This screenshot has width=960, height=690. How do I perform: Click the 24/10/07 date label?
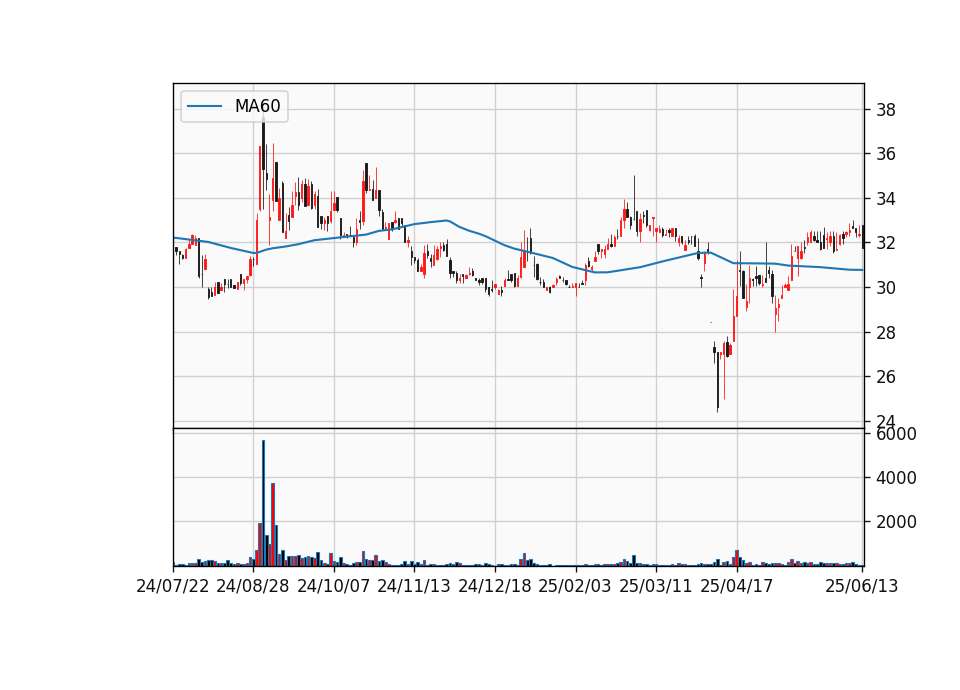334,586
